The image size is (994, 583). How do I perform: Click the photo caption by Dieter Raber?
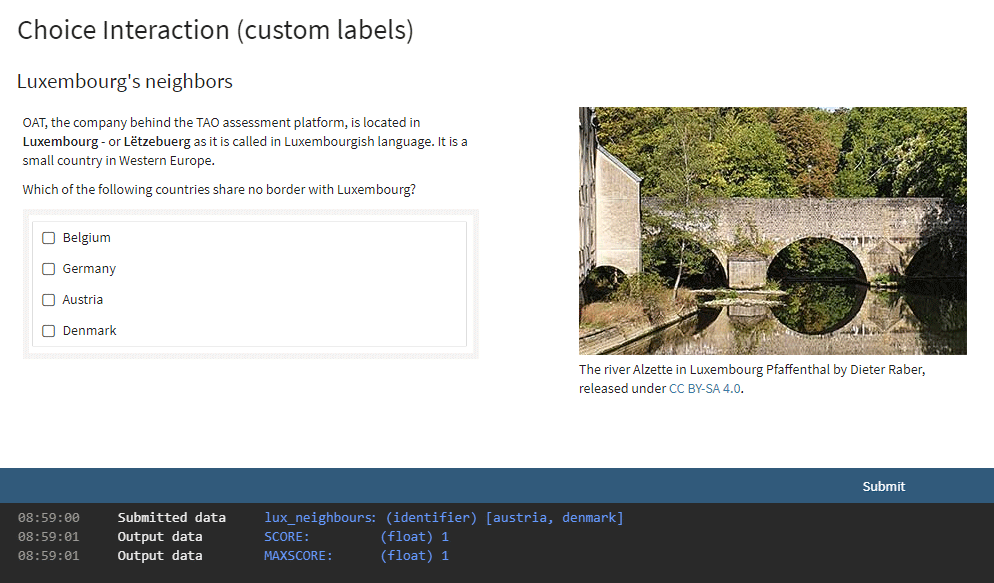(751, 370)
